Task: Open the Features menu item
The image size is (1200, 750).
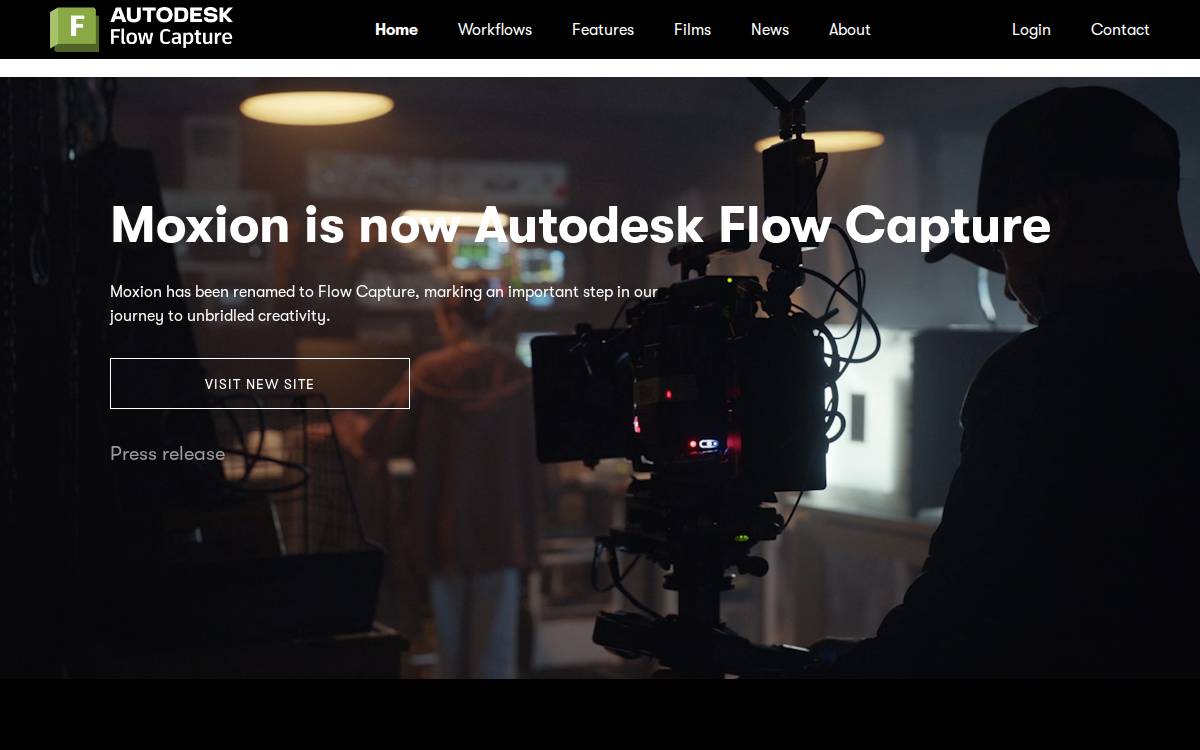Action: (603, 30)
